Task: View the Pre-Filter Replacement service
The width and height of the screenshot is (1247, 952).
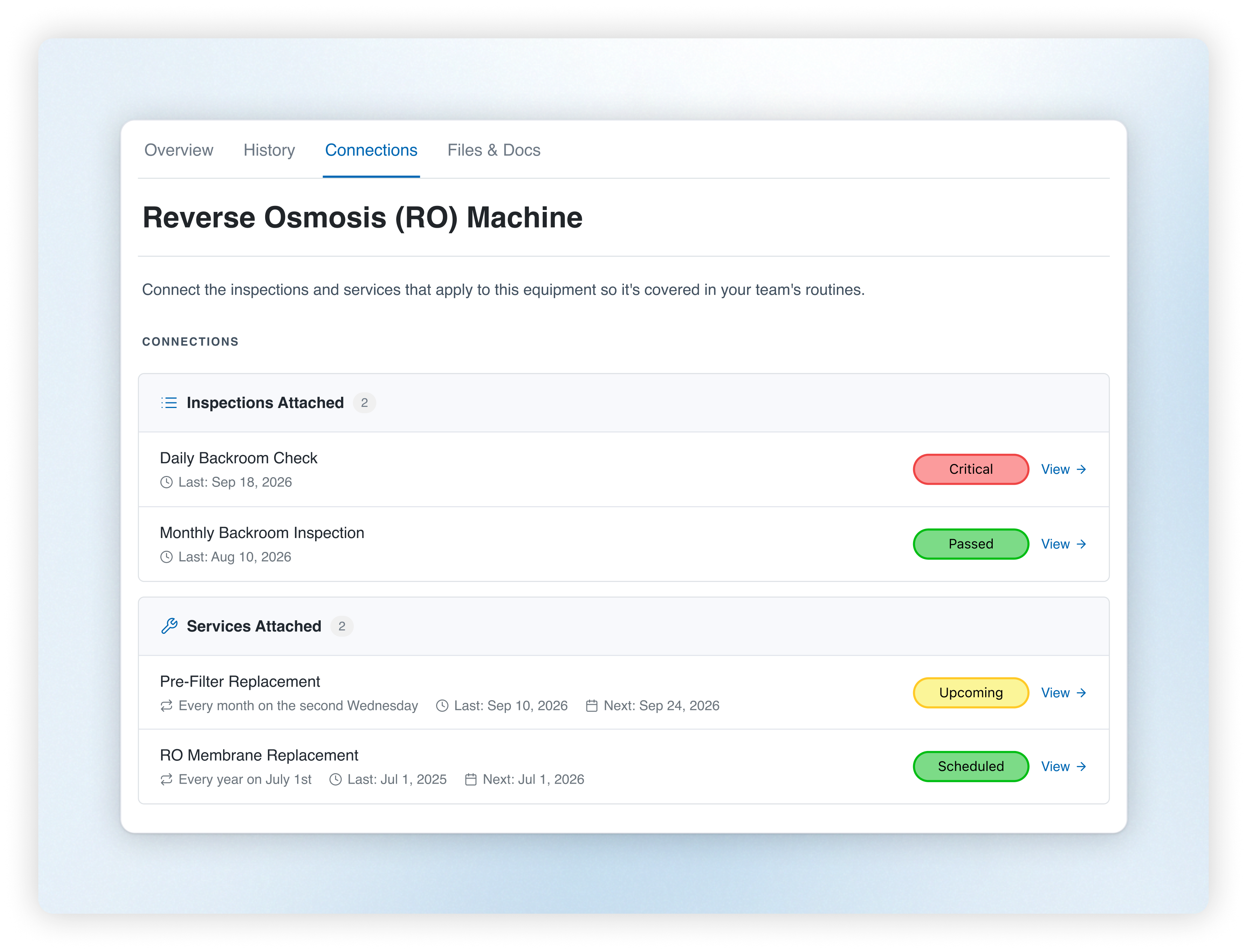Action: [1063, 693]
